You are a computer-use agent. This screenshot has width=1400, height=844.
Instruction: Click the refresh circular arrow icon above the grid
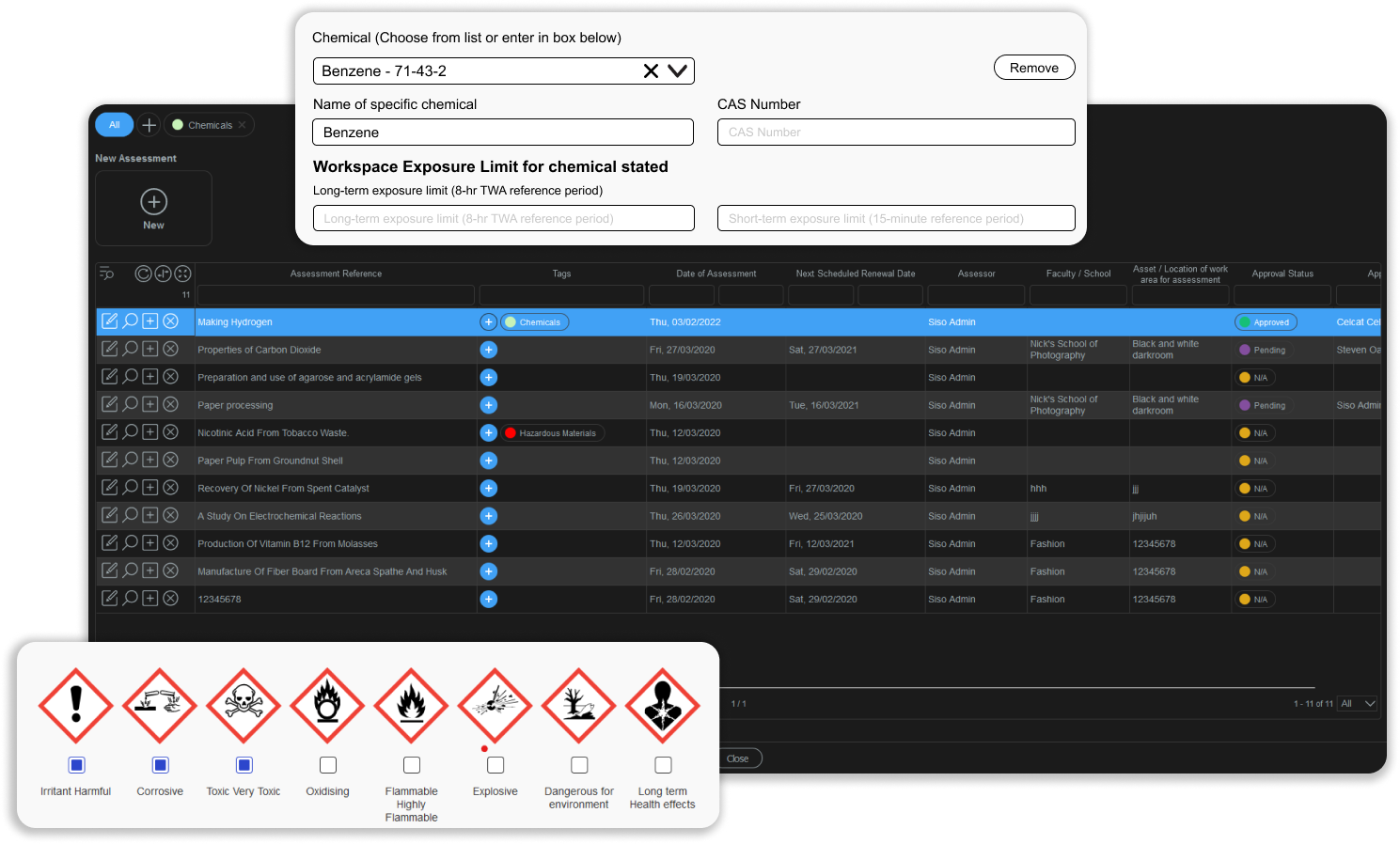pyautogui.click(x=143, y=274)
